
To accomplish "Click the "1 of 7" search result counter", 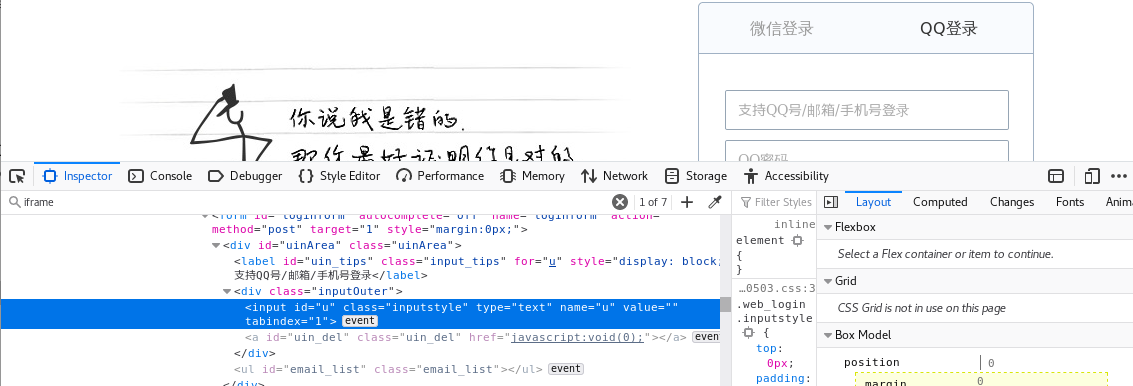I will 653,202.
